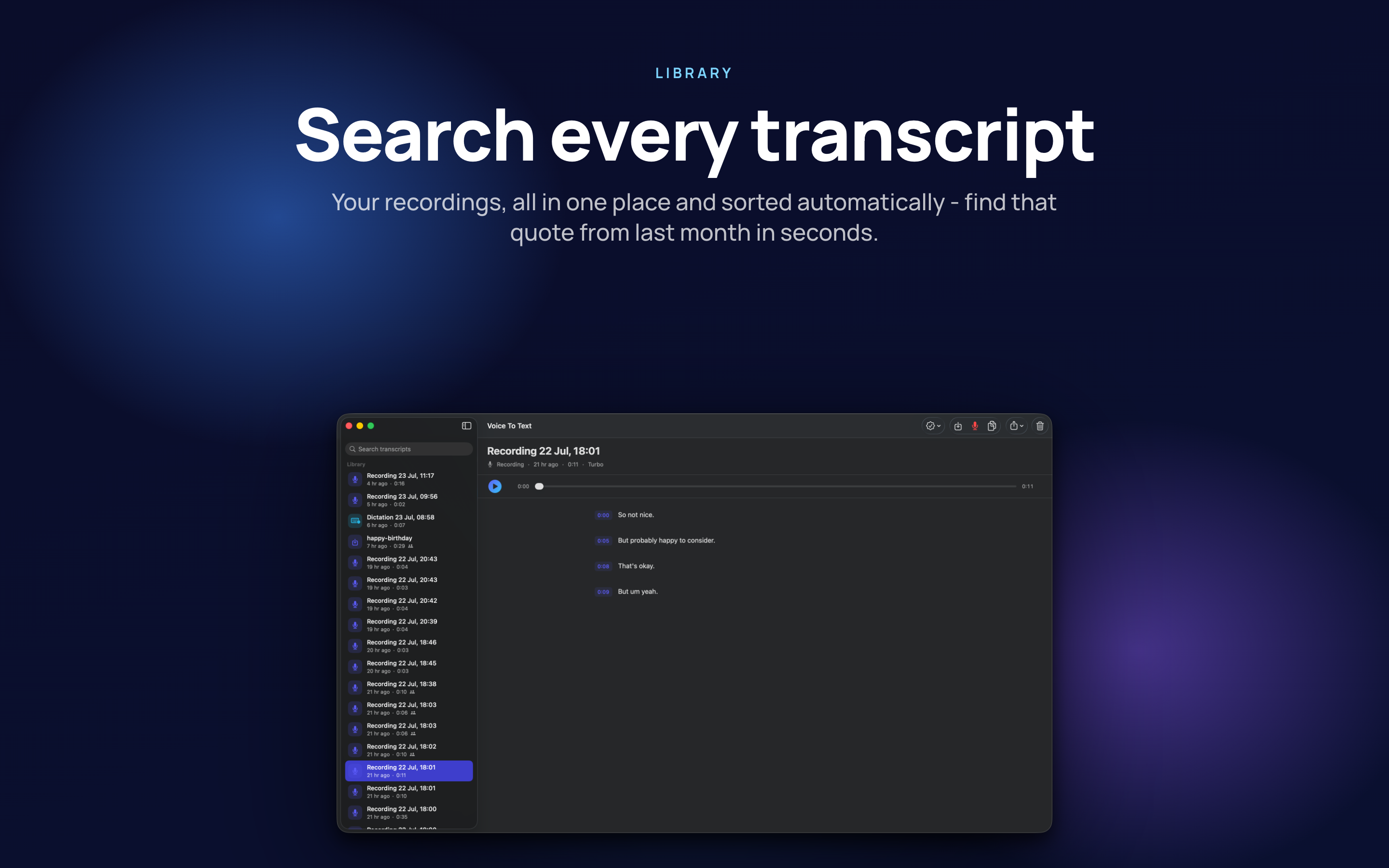This screenshot has height=868, width=1389.
Task: Click the Turbo model label
Action: click(595, 464)
